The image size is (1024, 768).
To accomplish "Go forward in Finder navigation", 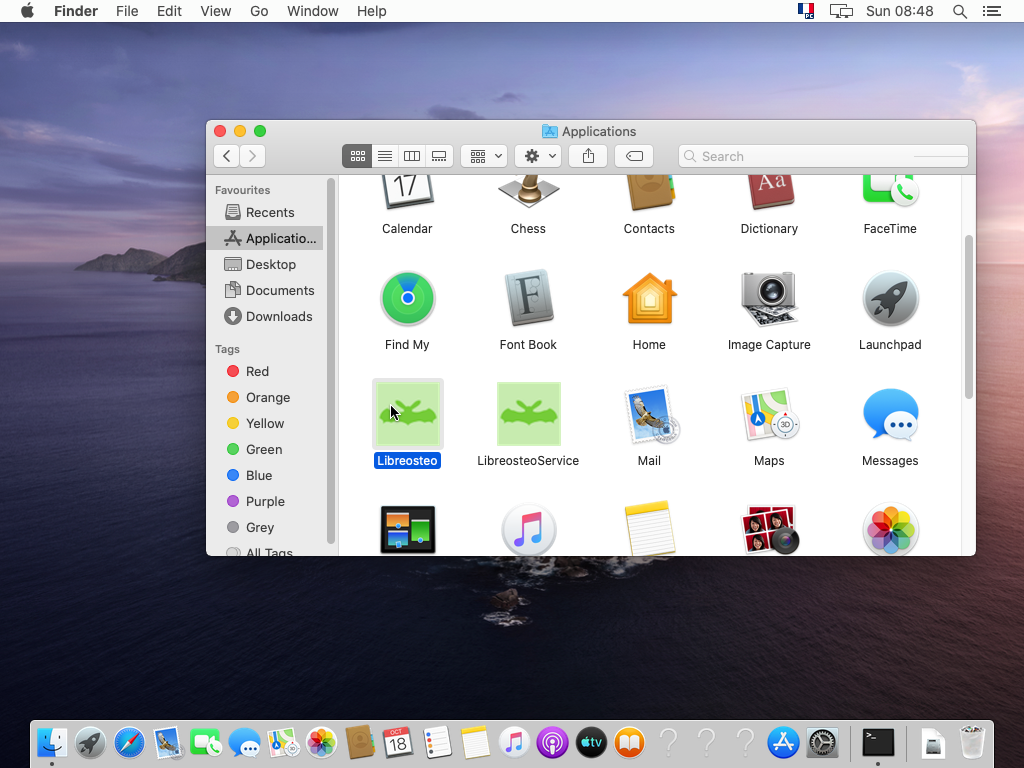I will pyautogui.click(x=252, y=156).
